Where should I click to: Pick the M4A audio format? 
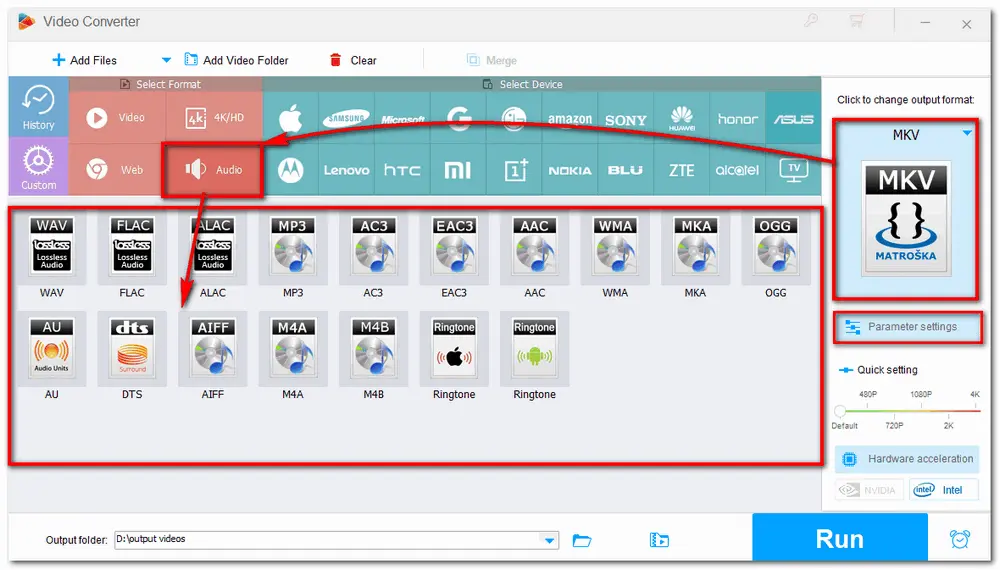coord(293,349)
